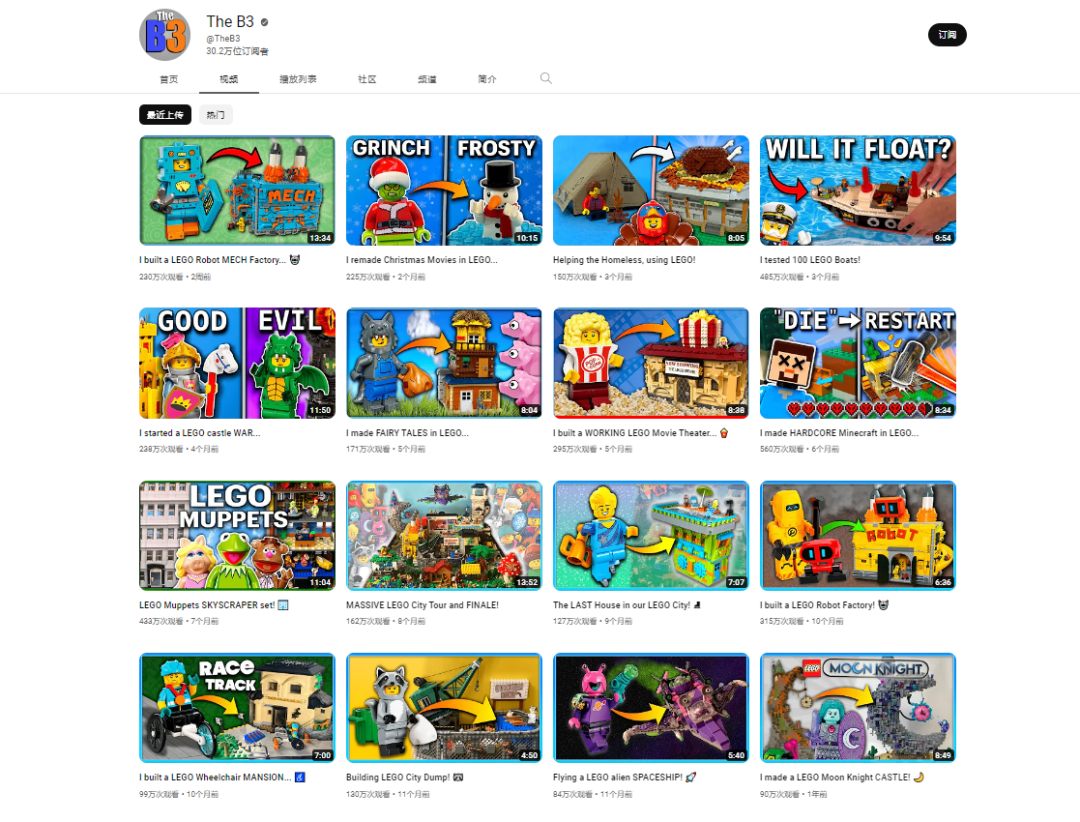This screenshot has width=1080, height=822.
Task: Click the 4:50 duration badge
Action: (x=529, y=755)
